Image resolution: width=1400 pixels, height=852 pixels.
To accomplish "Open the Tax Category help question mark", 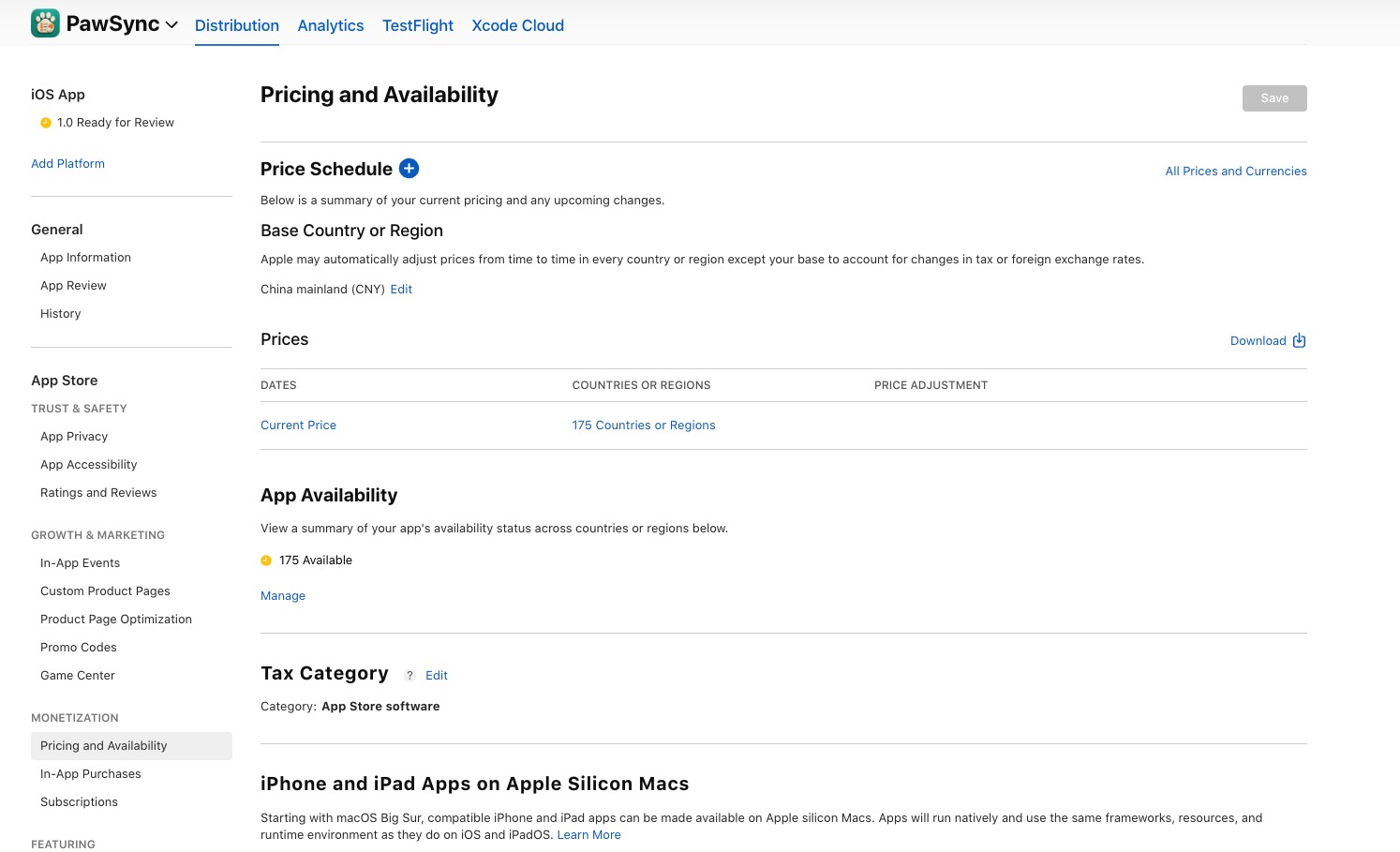I will pos(410,675).
